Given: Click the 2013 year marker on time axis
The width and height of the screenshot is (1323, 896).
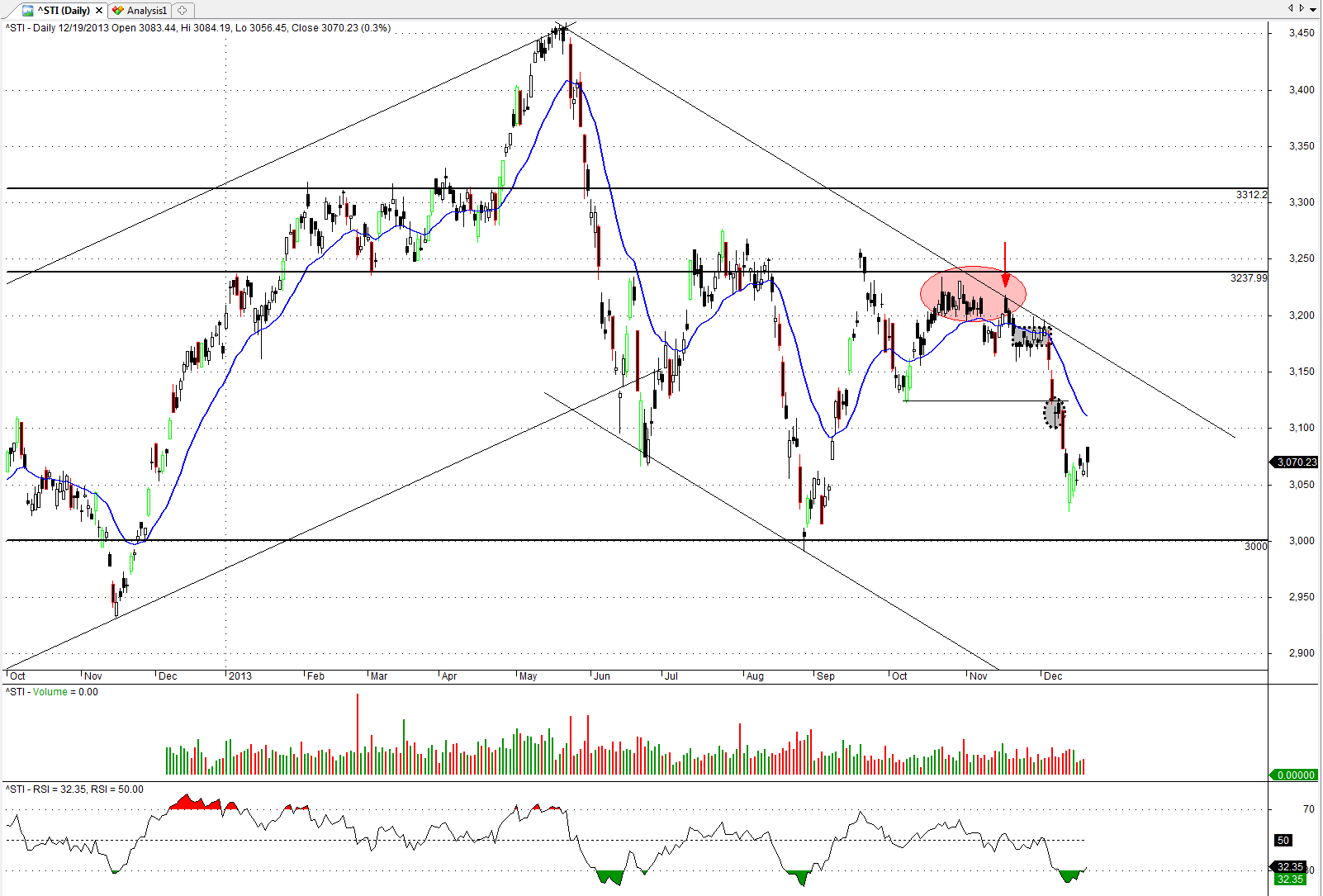Looking at the screenshot, I should [x=240, y=676].
